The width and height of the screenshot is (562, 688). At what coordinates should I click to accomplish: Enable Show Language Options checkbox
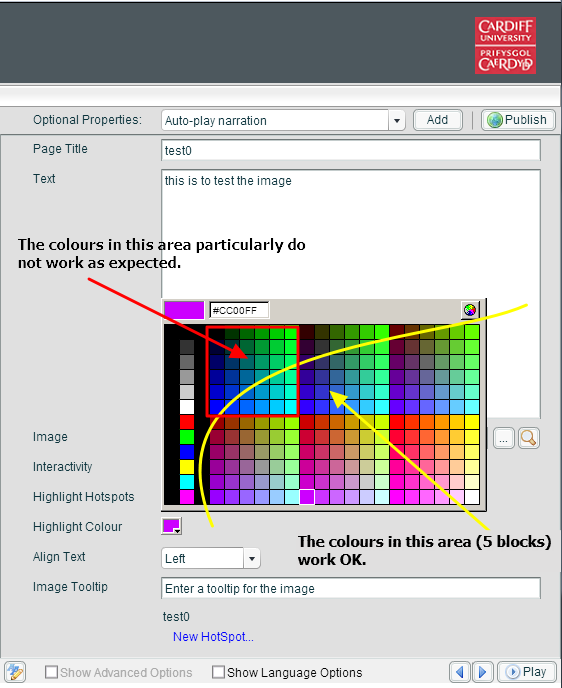tap(218, 672)
